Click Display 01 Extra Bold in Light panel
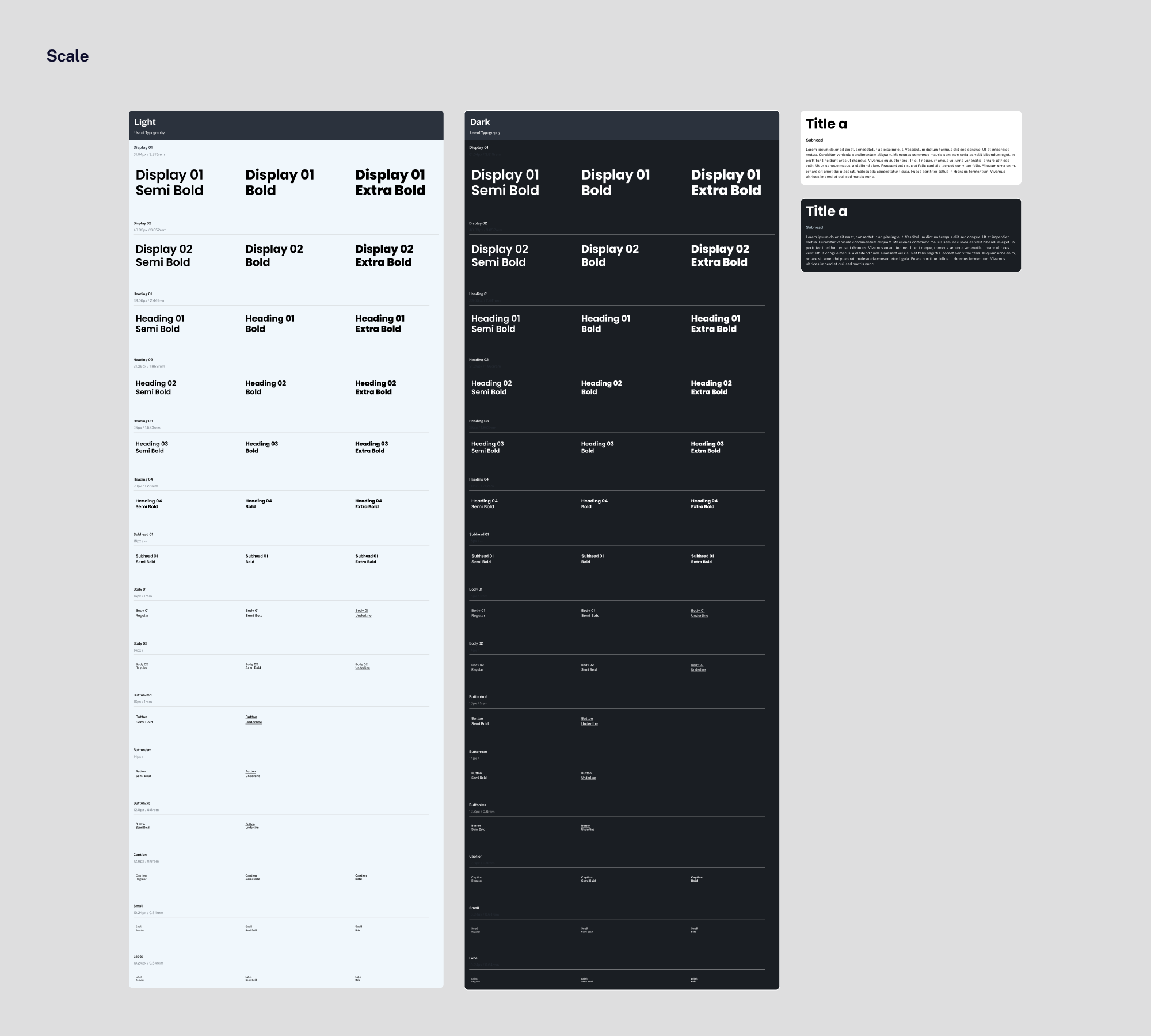The image size is (1151, 1036). coord(390,182)
